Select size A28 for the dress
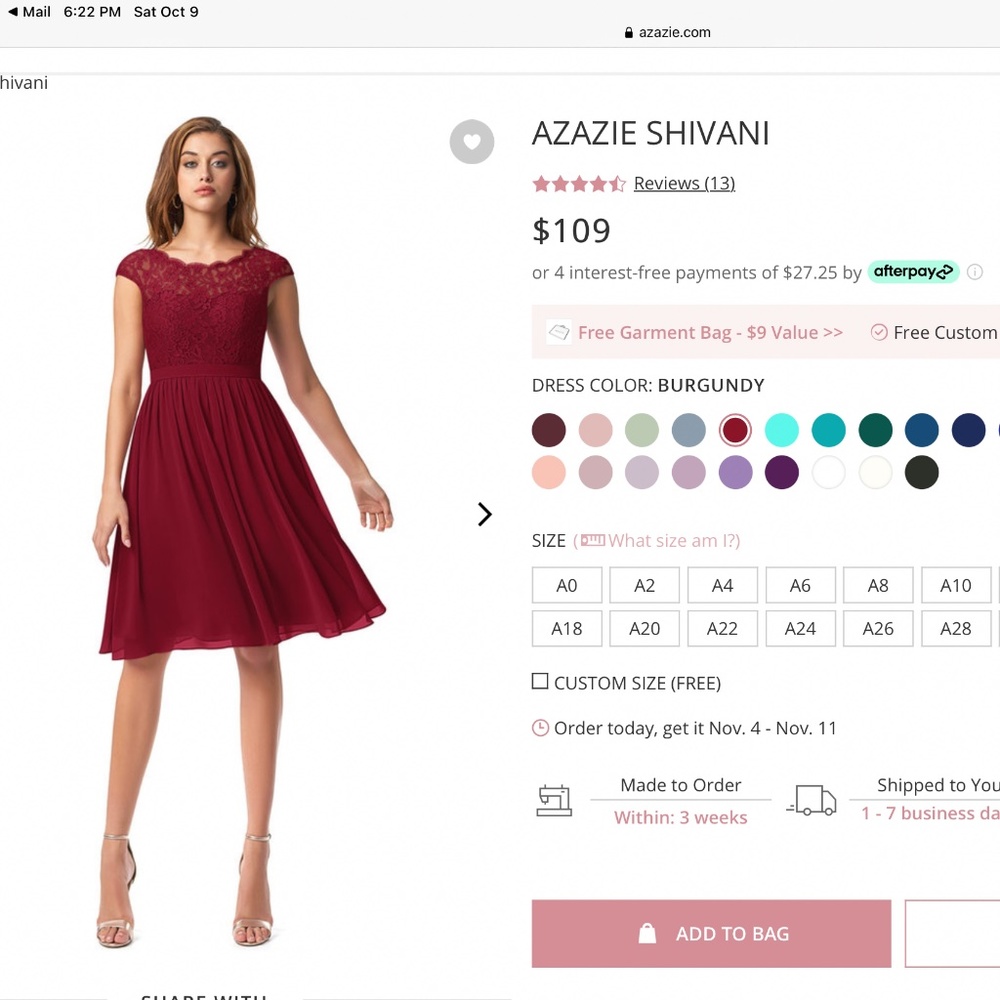 pyautogui.click(x=956, y=628)
